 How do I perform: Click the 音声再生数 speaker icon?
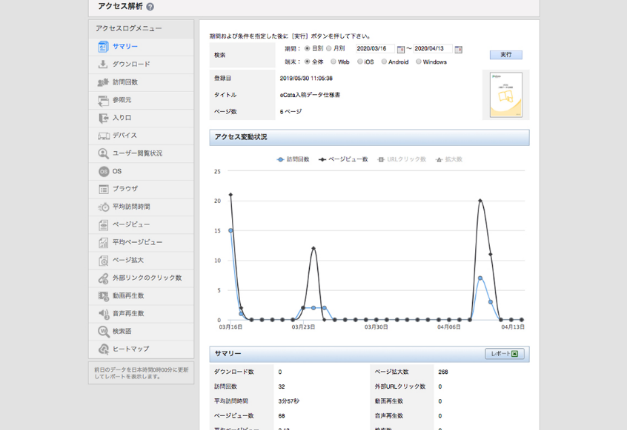pos(104,313)
